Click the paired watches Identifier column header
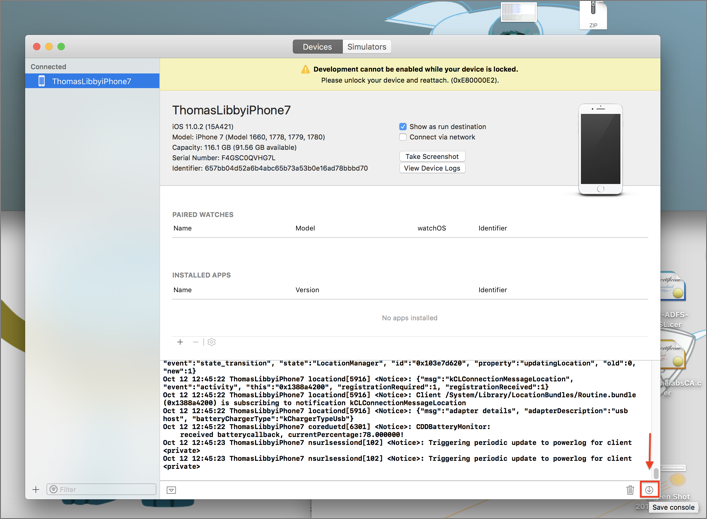The width and height of the screenshot is (707, 519). (492, 228)
